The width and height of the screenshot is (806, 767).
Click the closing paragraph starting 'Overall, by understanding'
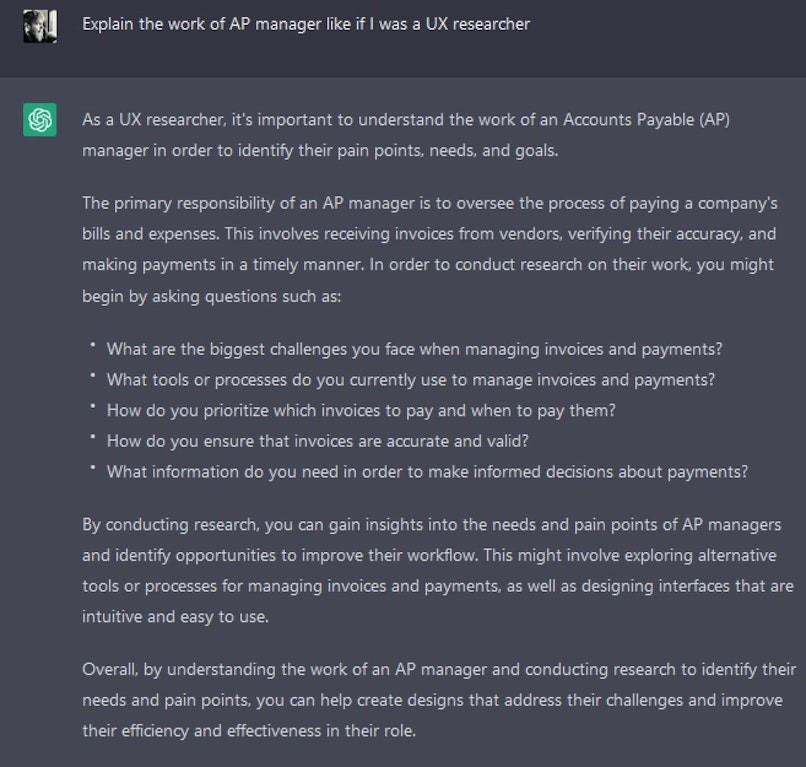[x=439, y=700]
